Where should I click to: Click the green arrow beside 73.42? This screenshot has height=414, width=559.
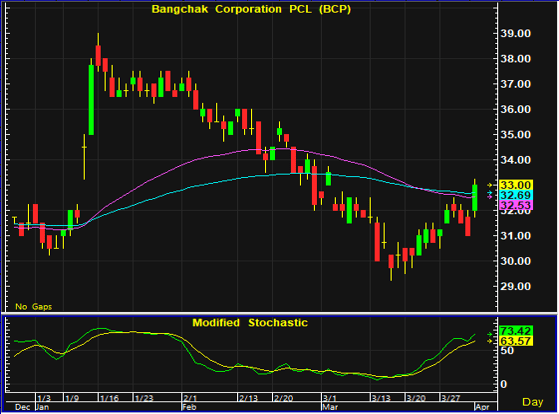(x=490, y=334)
